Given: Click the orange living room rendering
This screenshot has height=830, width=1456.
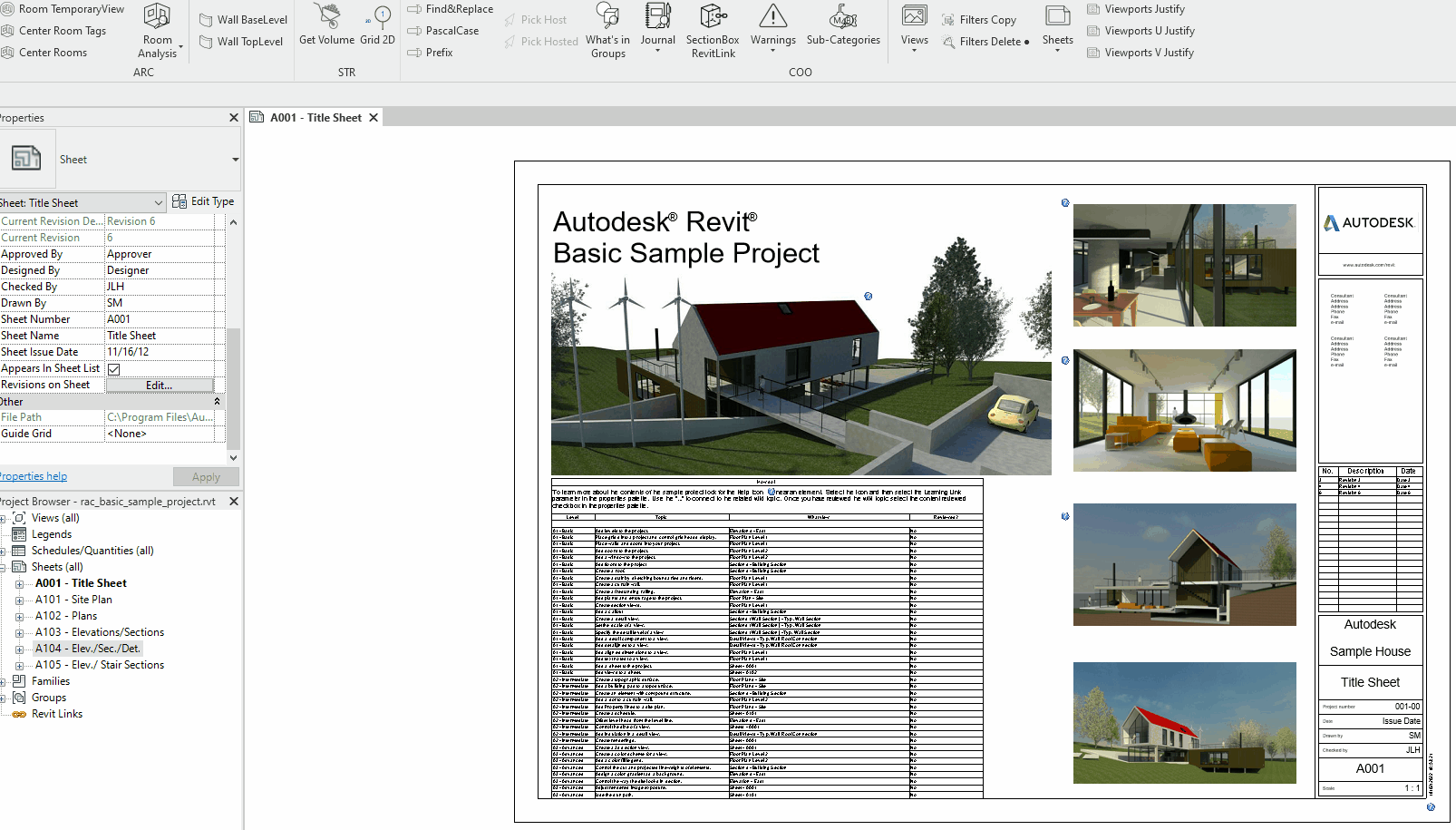Looking at the screenshot, I should [1184, 411].
